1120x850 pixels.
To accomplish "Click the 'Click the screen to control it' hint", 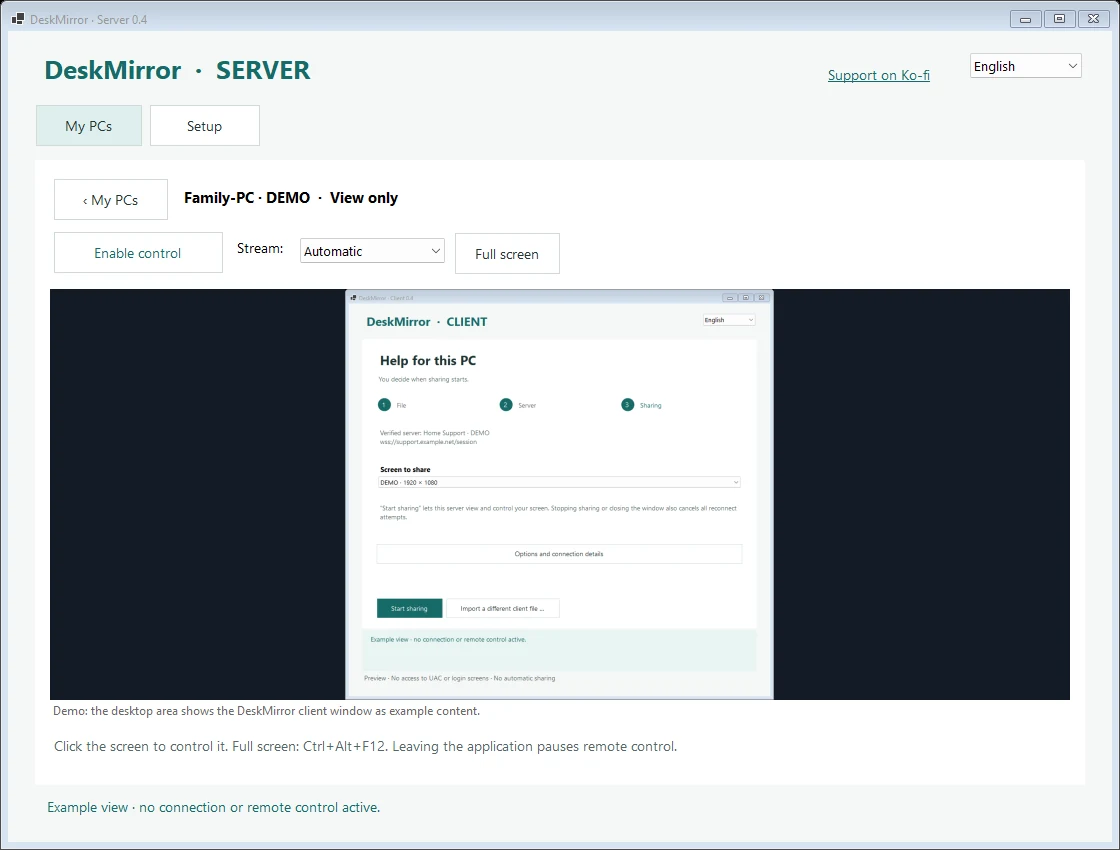I will click(366, 746).
